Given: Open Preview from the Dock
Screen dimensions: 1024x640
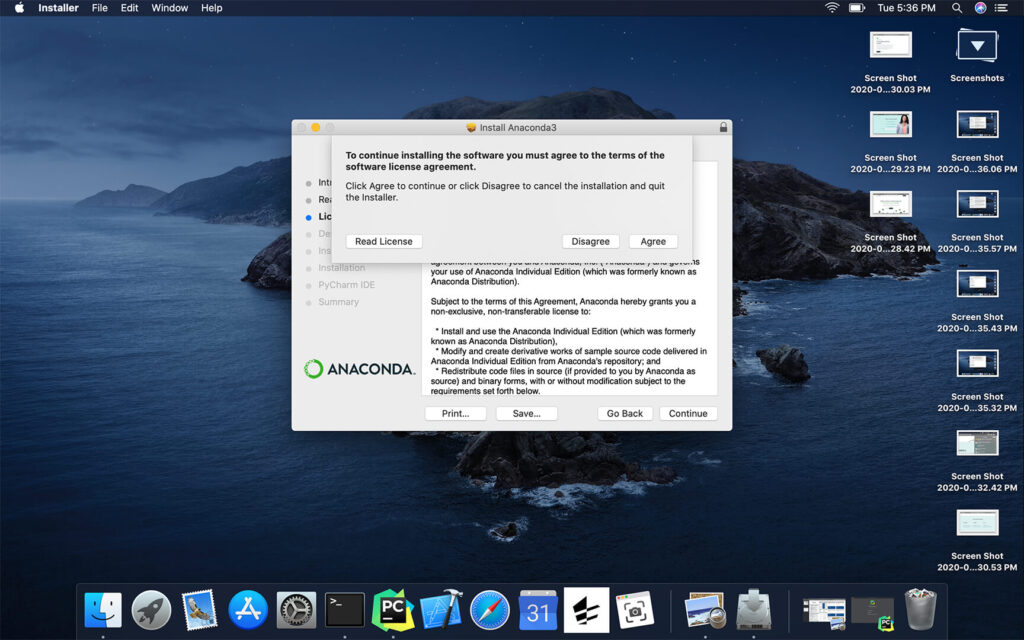Looking at the screenshot, I should 705,611.
